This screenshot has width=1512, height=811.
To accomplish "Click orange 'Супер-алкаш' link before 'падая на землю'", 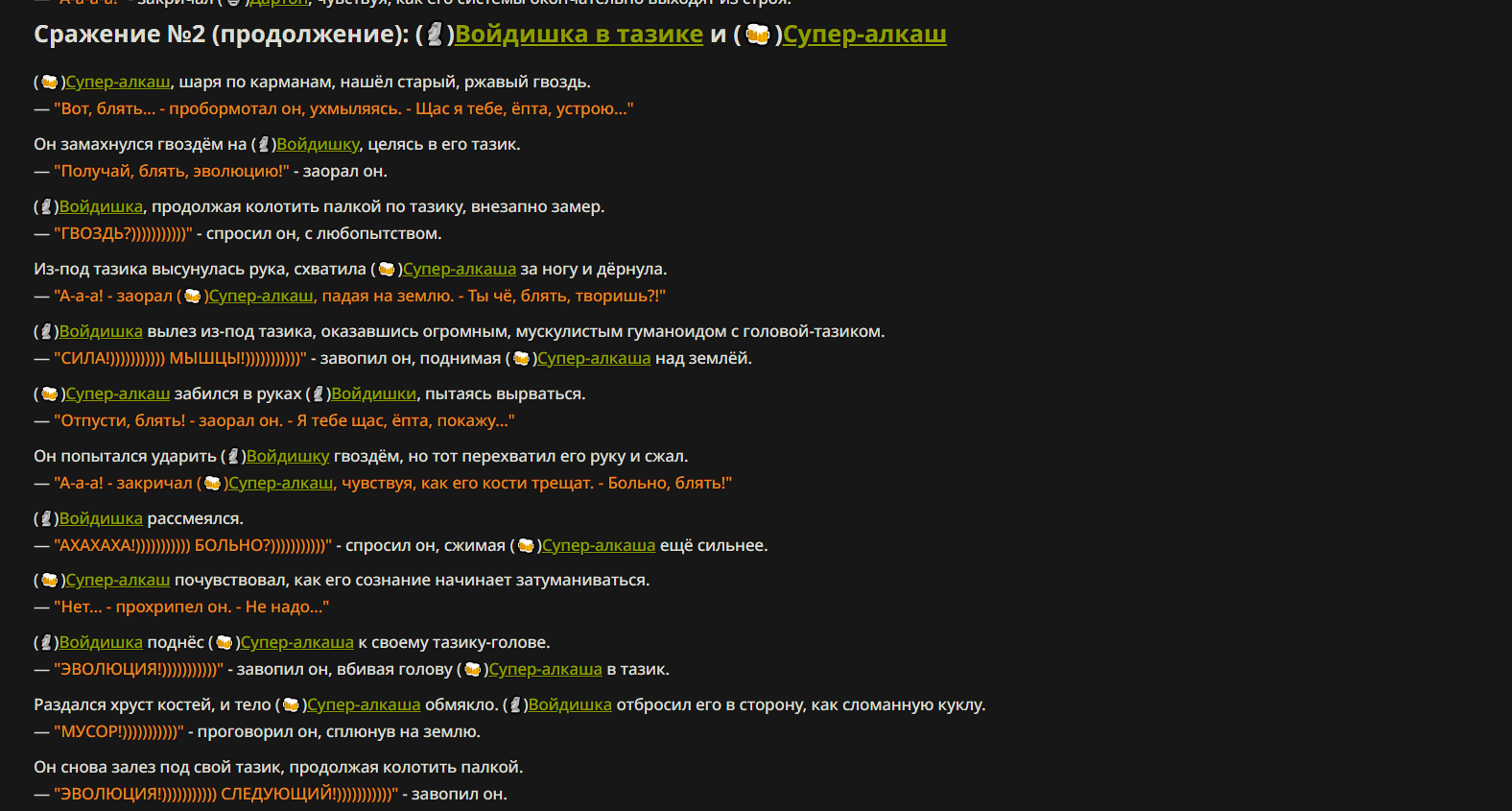I will (261, 297).
